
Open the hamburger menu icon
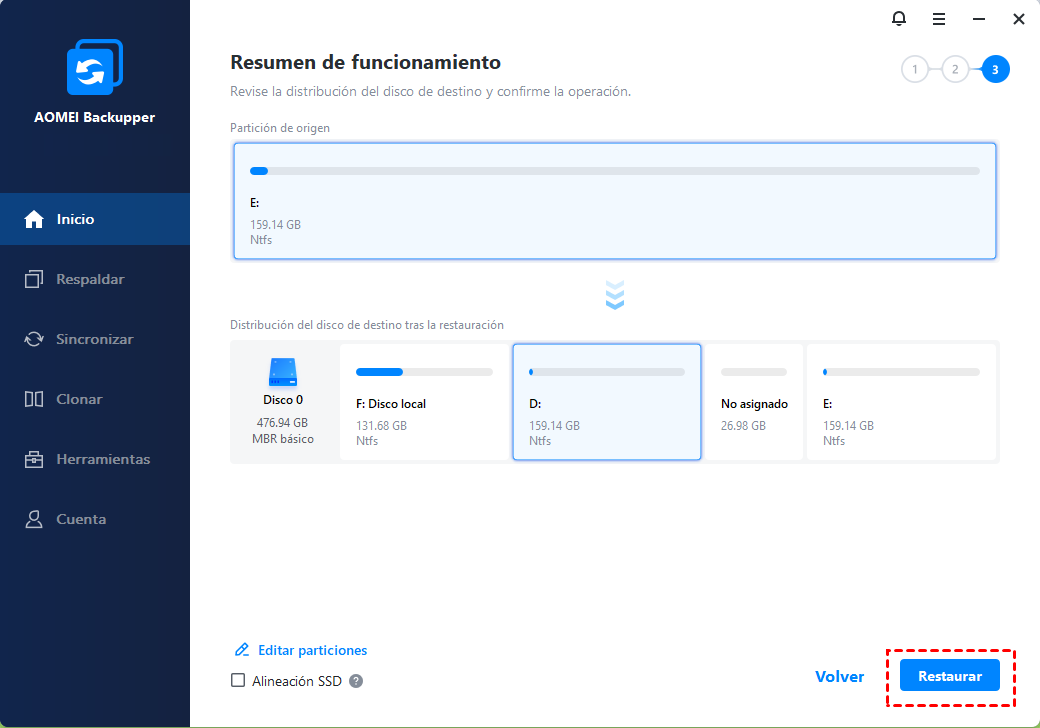pyautogui.click(x=939, y=19)
